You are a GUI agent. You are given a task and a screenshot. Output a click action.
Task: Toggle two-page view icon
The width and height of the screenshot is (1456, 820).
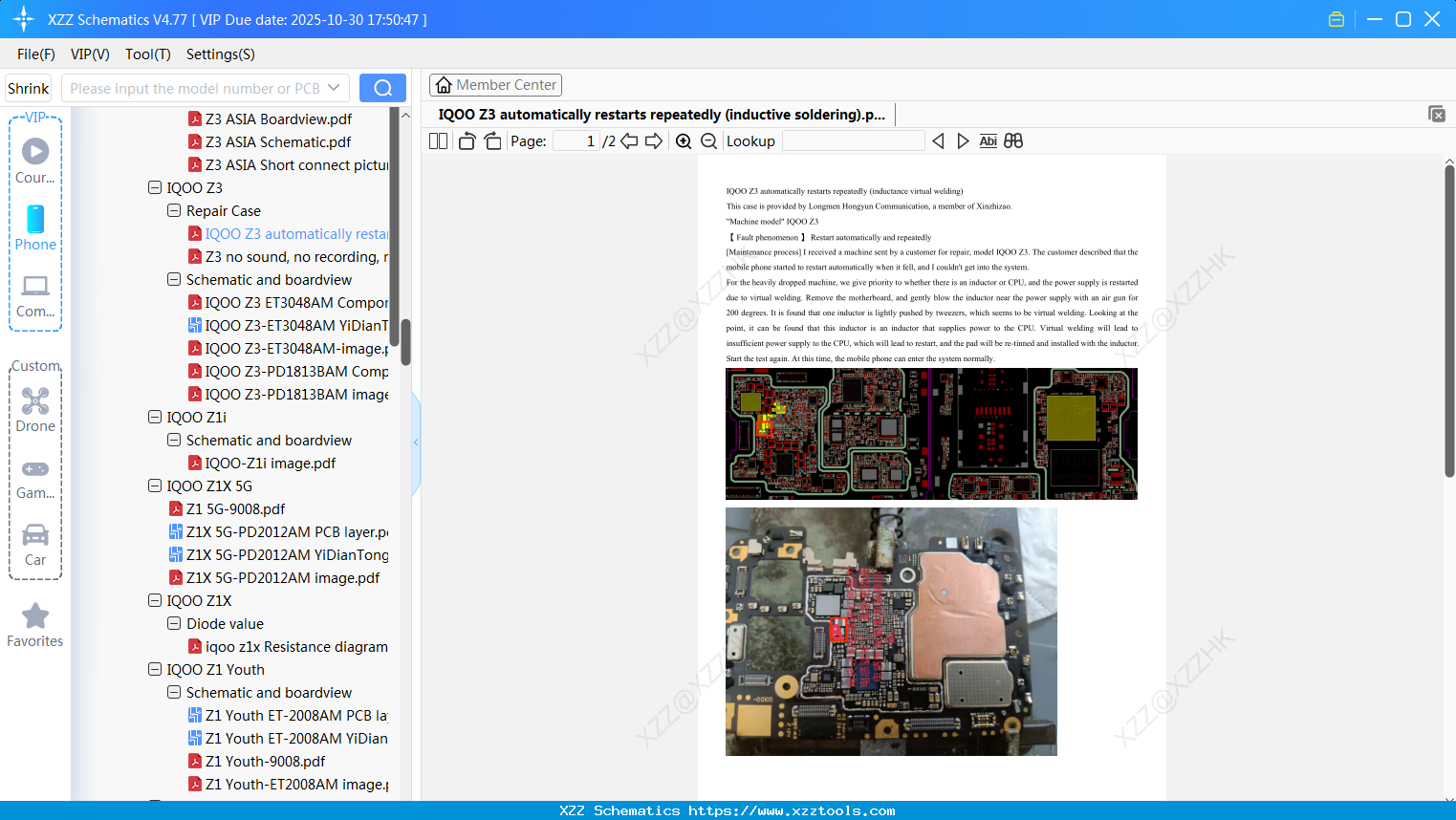tap(438, 140)
